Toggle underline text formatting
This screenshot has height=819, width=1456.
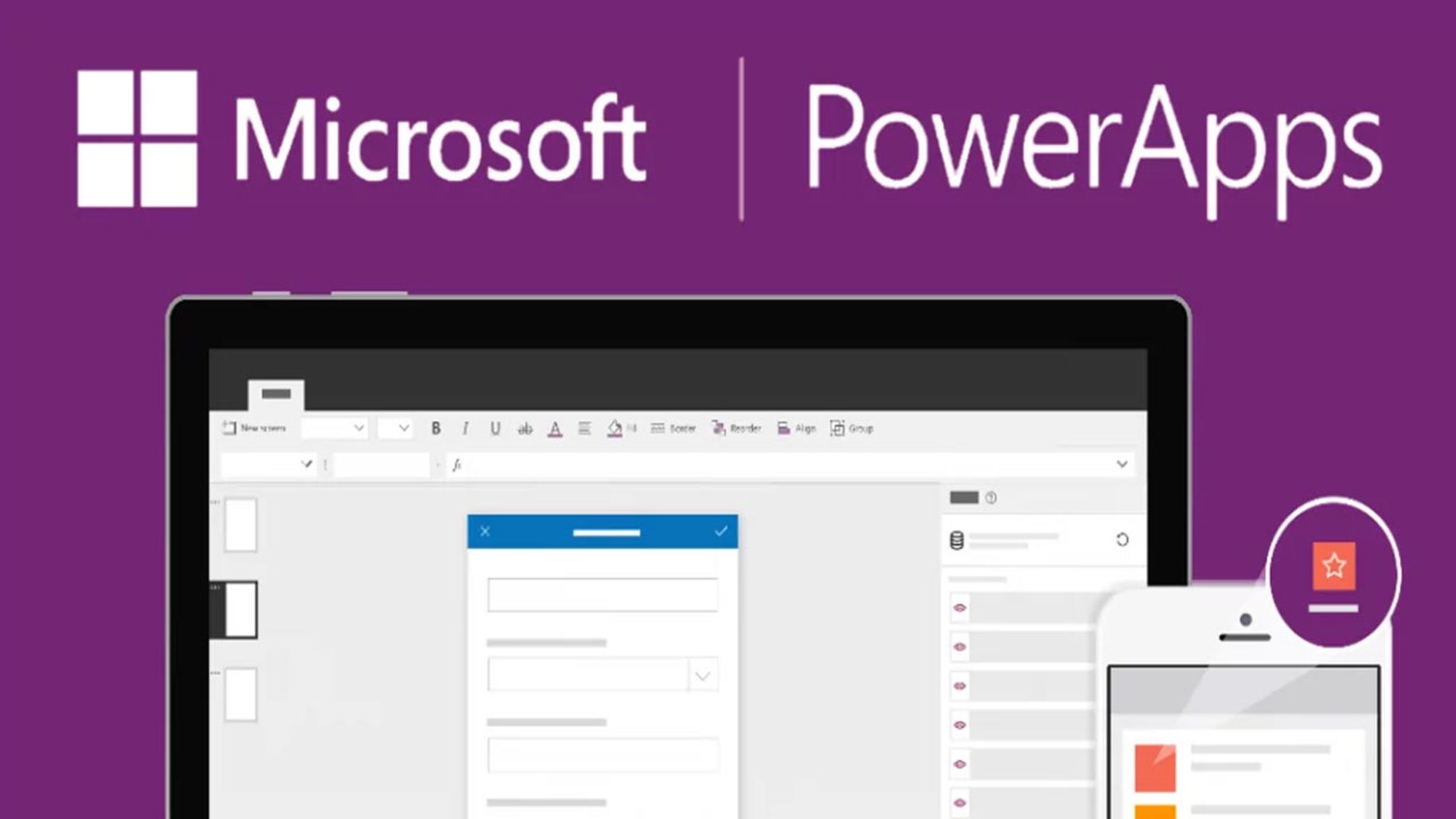[x=494, y=427]
